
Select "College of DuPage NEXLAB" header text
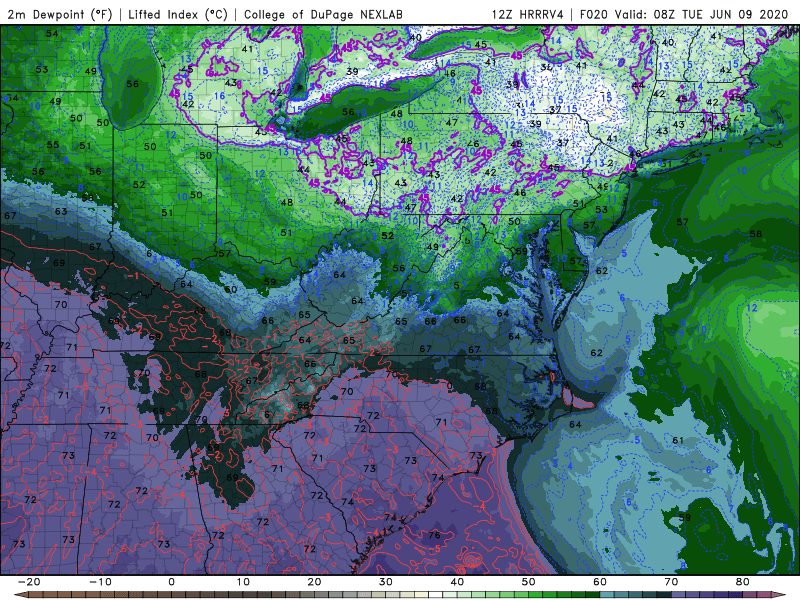pos(323,14)
